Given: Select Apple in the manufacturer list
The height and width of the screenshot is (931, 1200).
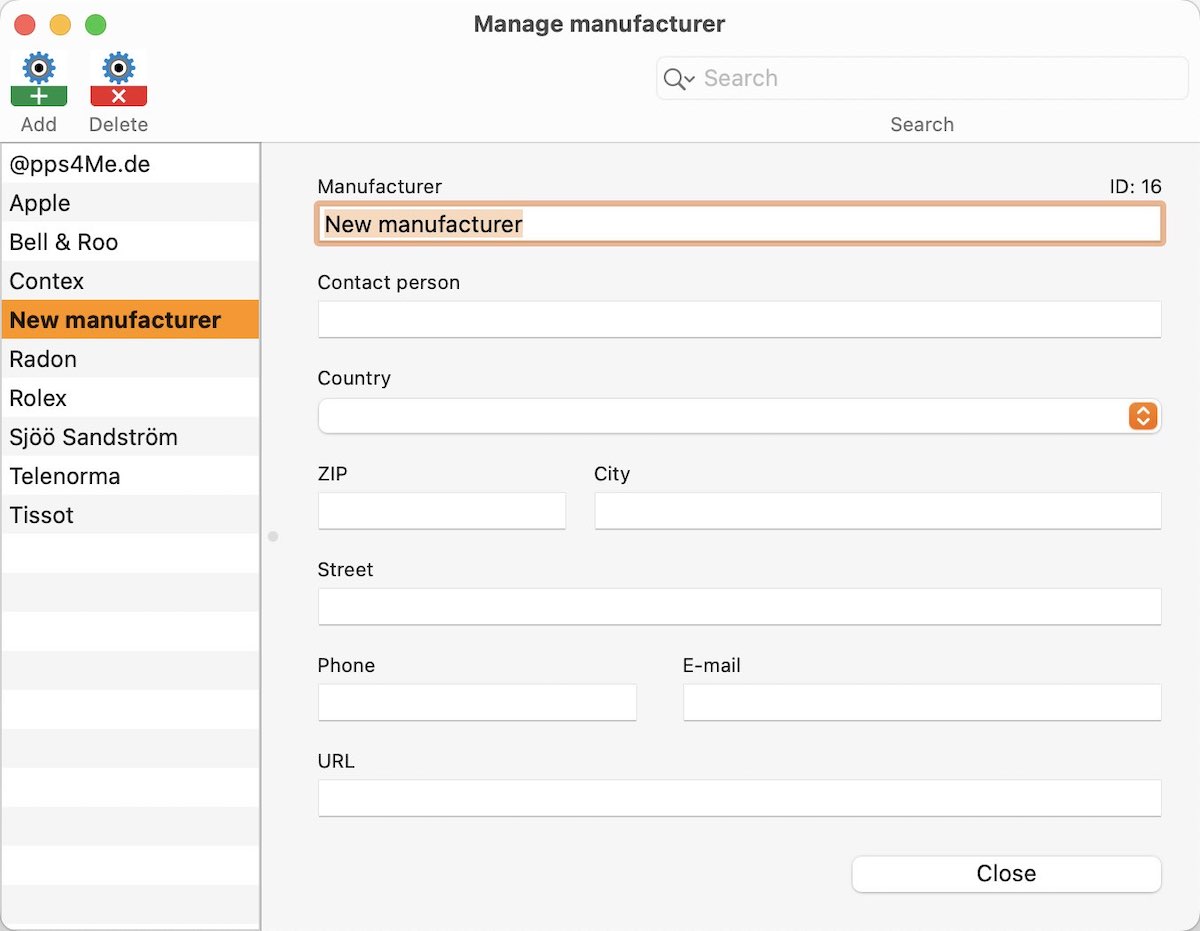Looking at the screenshot, I should click(x=130, y=203).
